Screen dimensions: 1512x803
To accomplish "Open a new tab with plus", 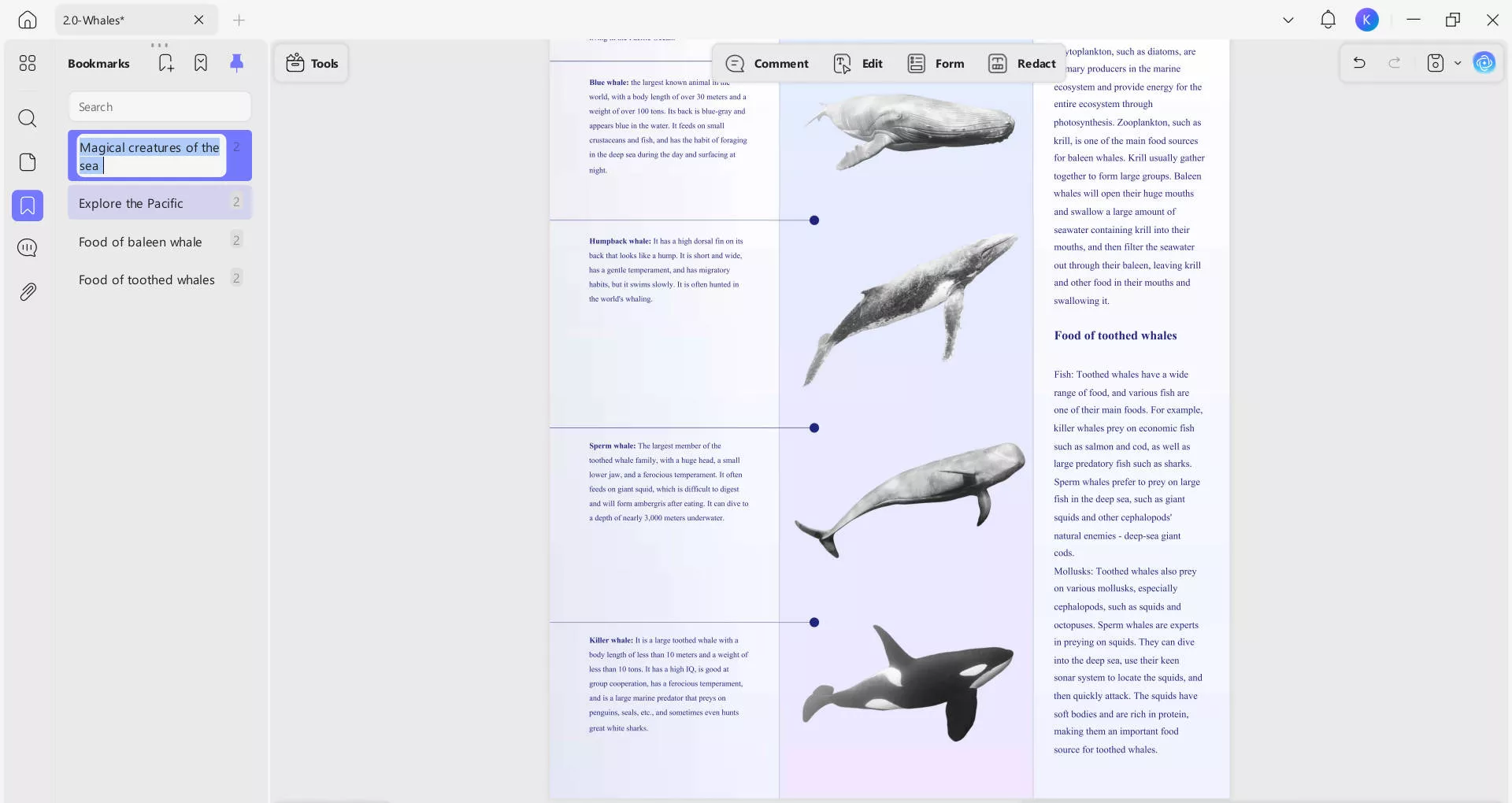I will tap(239, 20).
